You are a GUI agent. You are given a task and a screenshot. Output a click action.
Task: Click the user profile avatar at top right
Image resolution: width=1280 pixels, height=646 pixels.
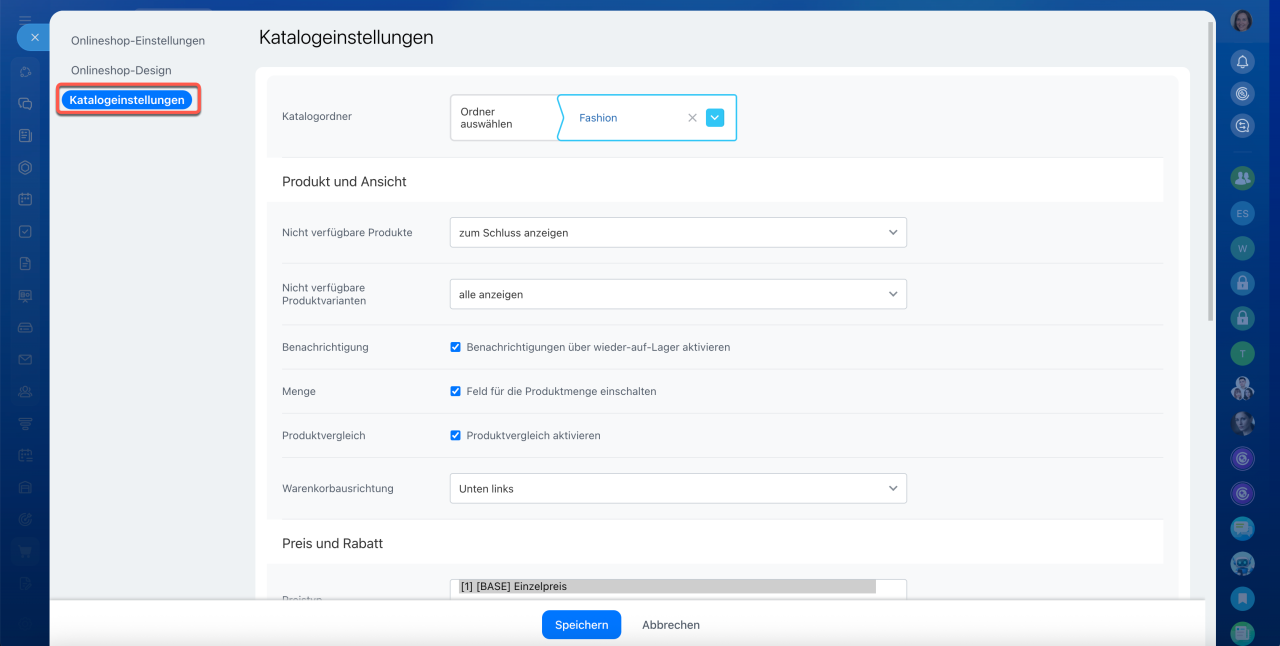[1242, 21]
